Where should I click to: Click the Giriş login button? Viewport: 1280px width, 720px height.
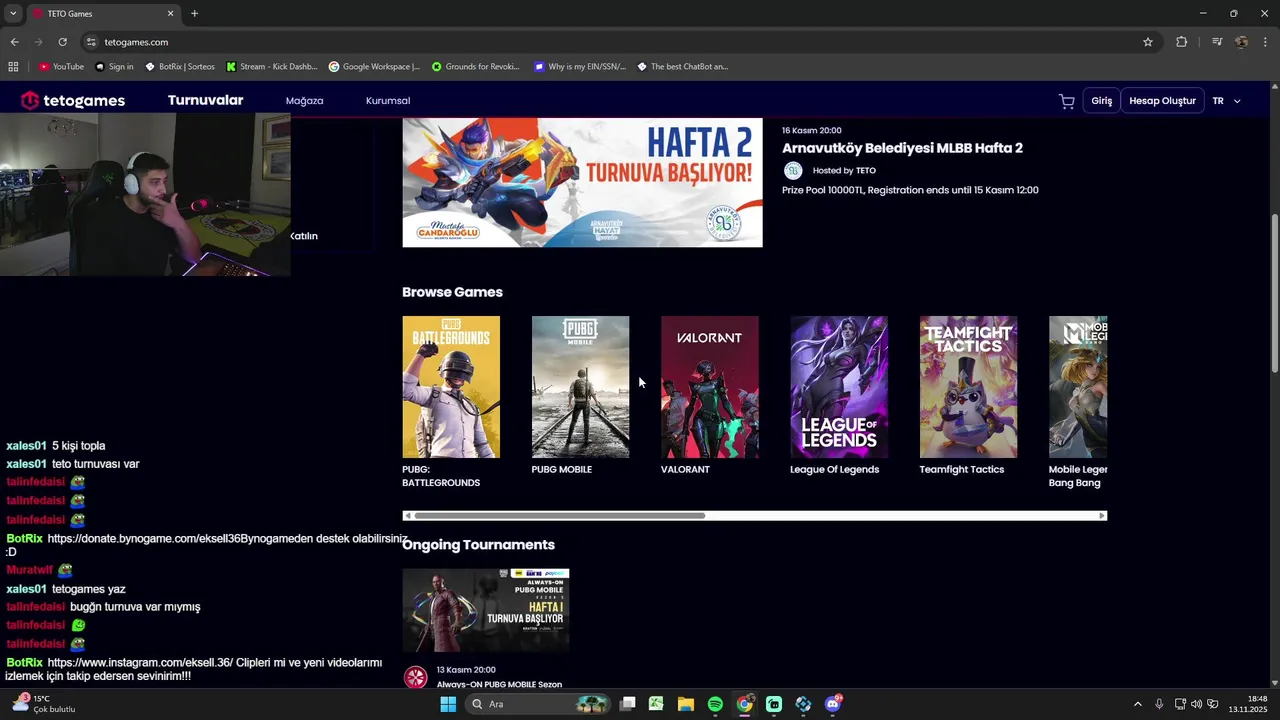click(1101, 101)
